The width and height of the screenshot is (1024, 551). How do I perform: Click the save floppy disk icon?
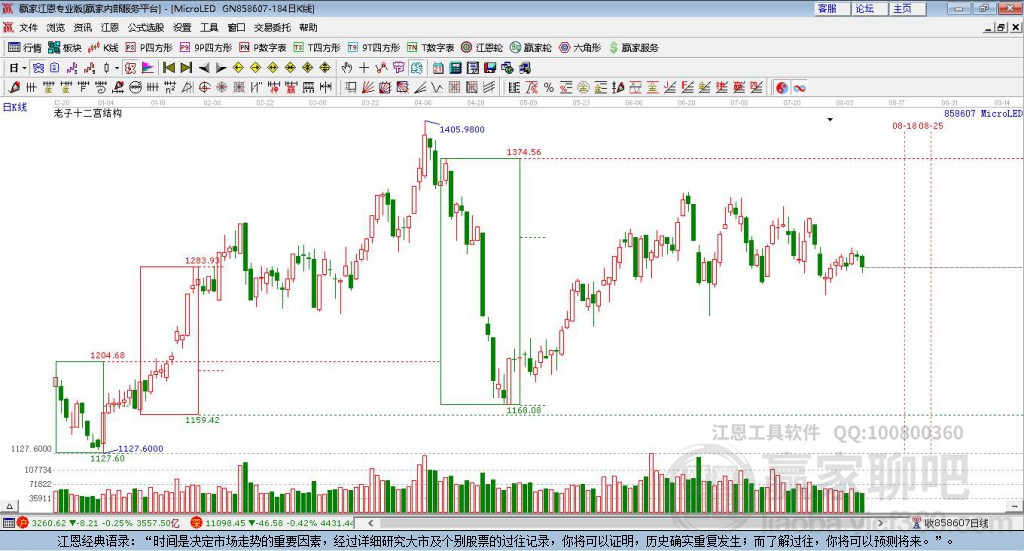click(490, 68)
